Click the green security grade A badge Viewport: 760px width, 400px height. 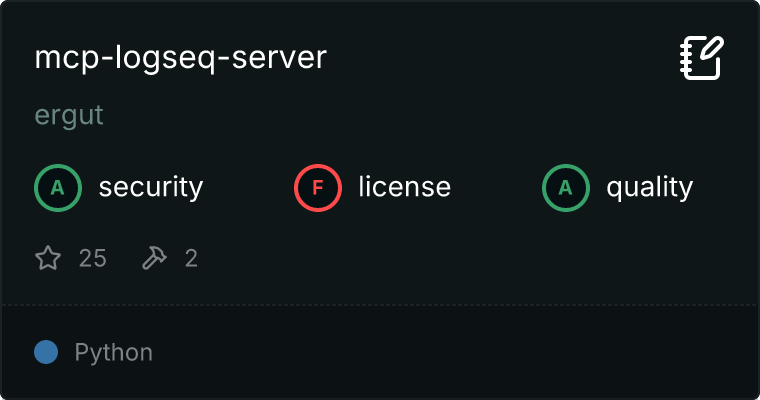(58, 188)
